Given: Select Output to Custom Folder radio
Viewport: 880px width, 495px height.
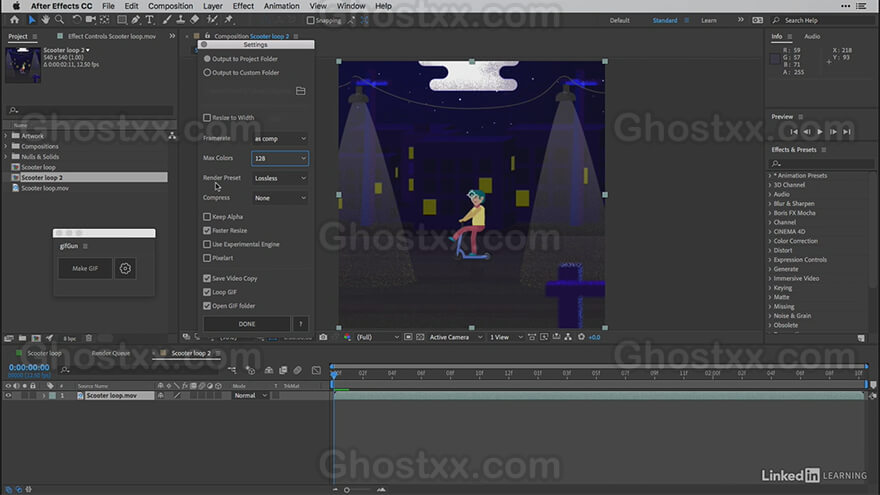Looking at the screenshot, I should coord(207,72).
